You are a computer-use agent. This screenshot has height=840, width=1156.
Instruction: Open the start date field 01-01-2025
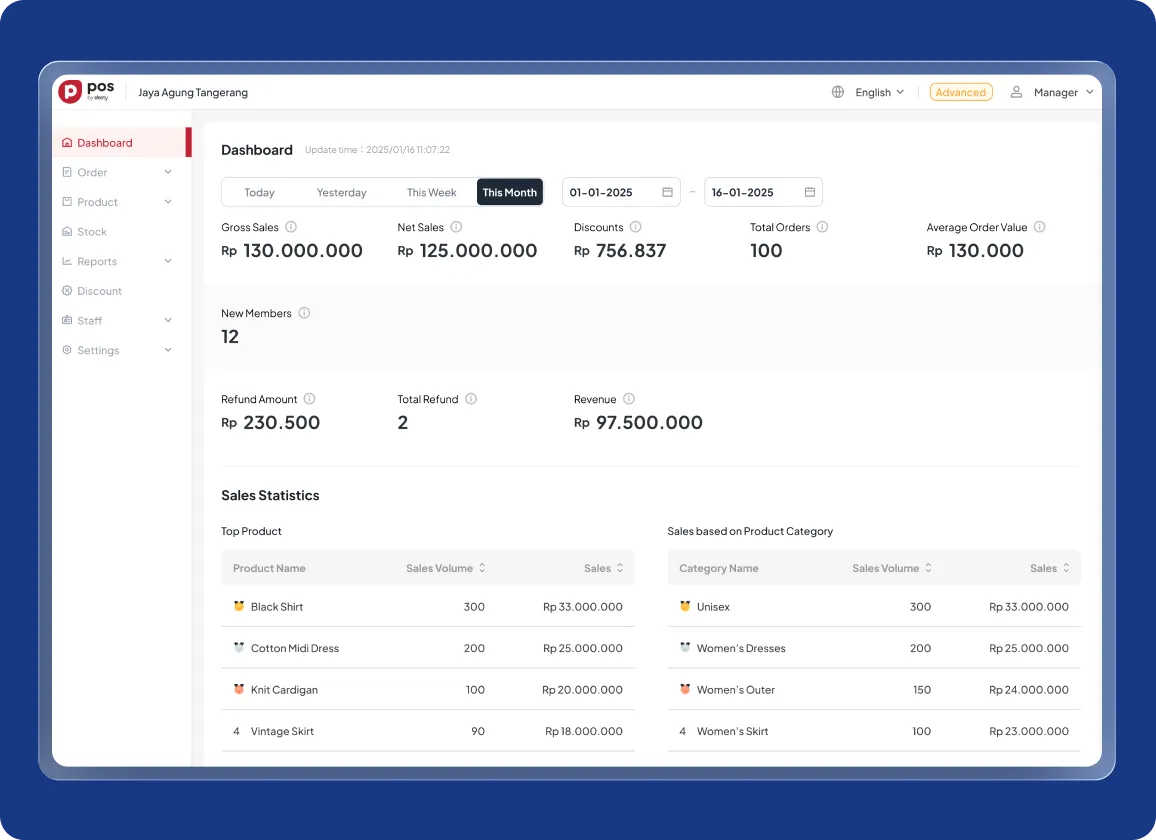pyautogui.click(x=620, y=192)
